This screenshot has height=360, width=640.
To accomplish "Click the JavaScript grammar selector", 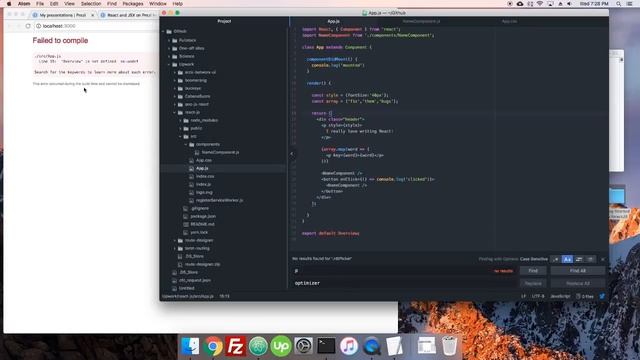I will (x=560, y=296).
